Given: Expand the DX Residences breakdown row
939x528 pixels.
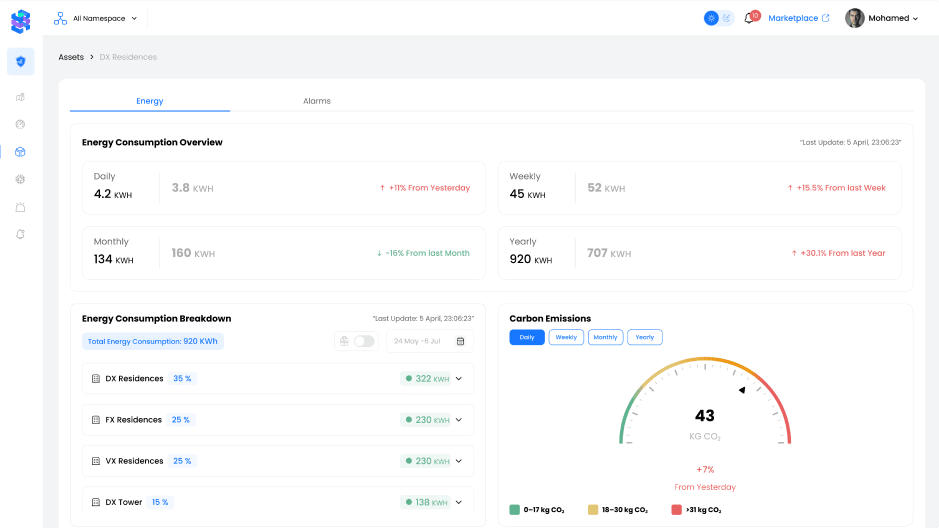Looking at the screenshot, I should (x=459, y=379).
